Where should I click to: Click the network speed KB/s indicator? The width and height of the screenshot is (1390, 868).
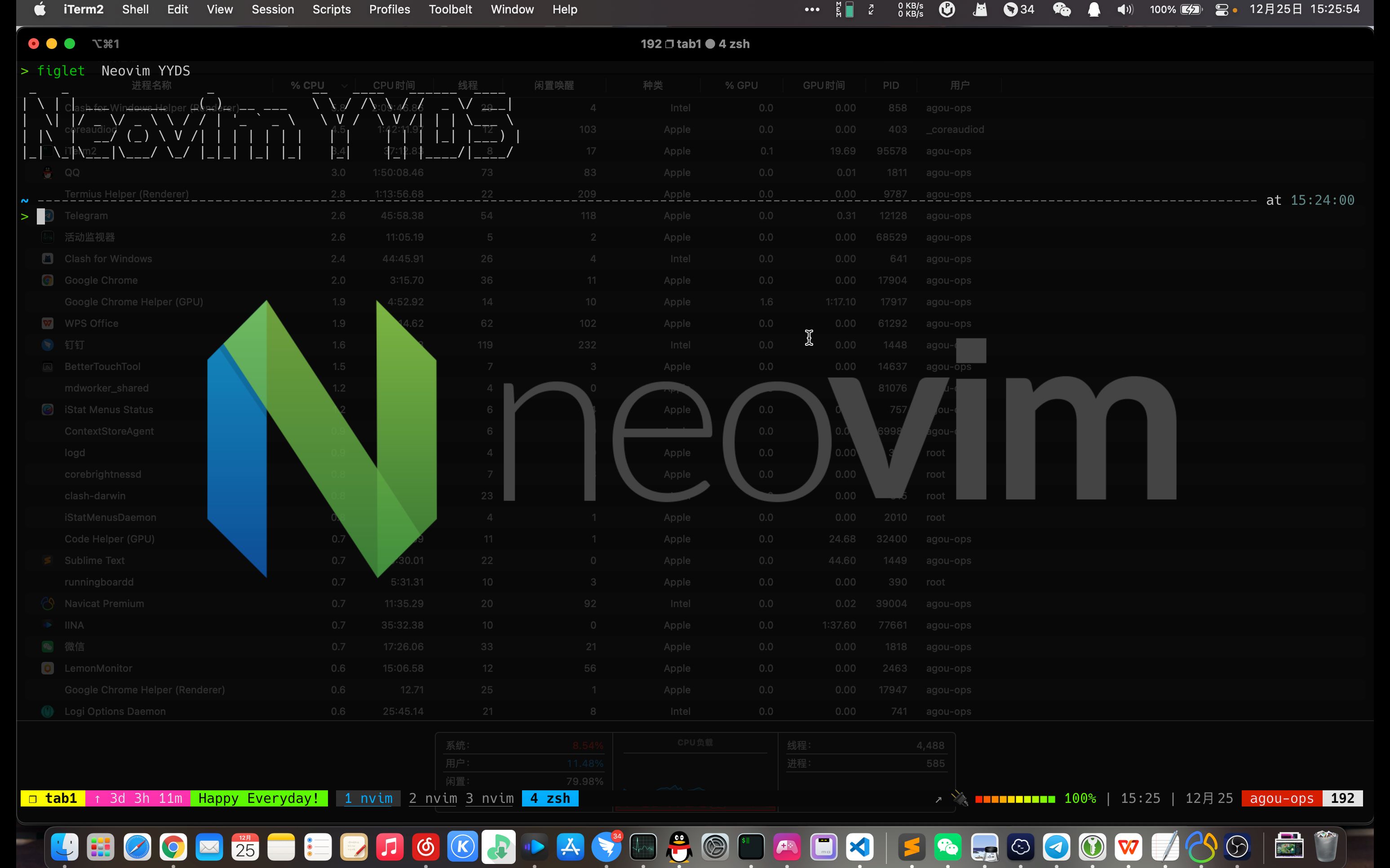coord(910,9)
